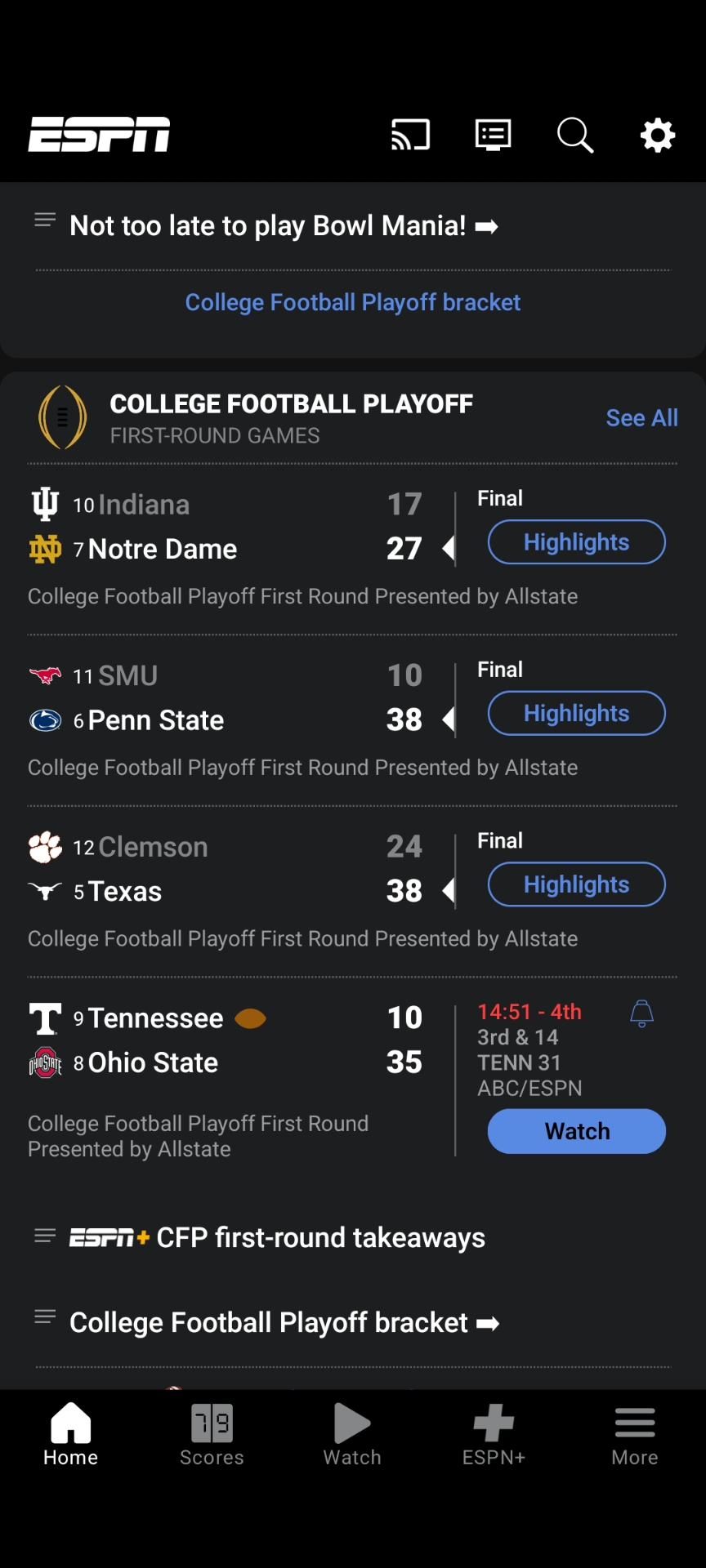Open blue College Football Playoff bracket link
Viewport: 706px width, 1568px height.
click(x=353, y=302)
